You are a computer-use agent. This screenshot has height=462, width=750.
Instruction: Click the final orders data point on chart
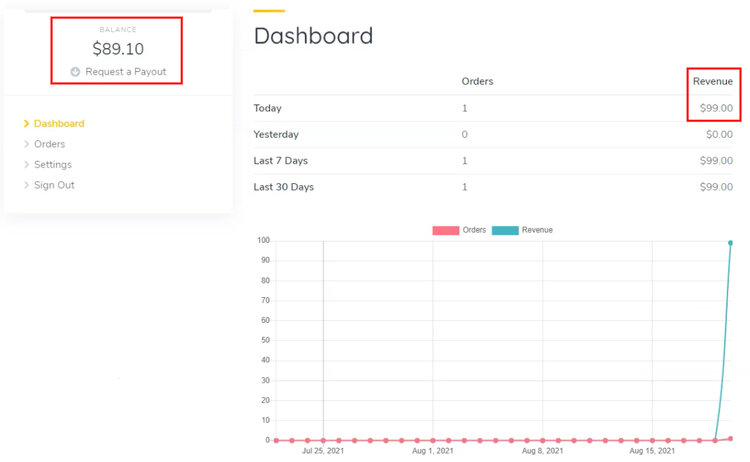730,439
